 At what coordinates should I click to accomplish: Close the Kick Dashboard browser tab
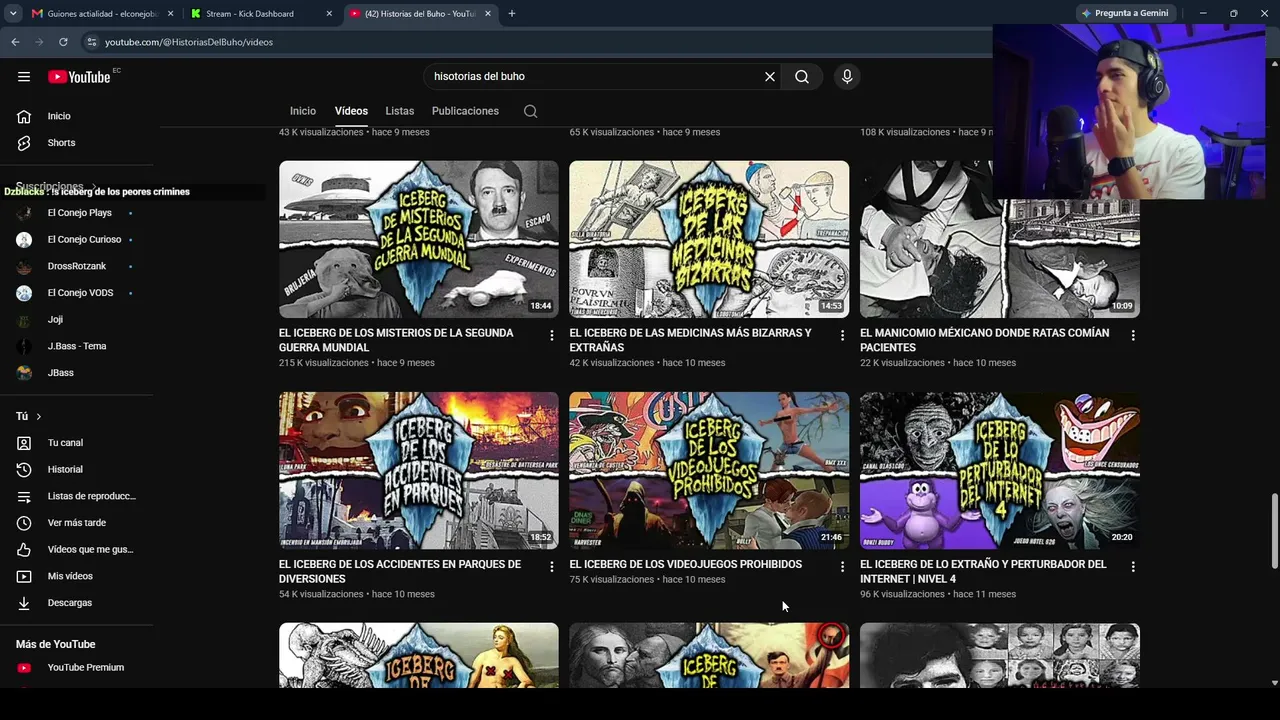pos(329,14)
